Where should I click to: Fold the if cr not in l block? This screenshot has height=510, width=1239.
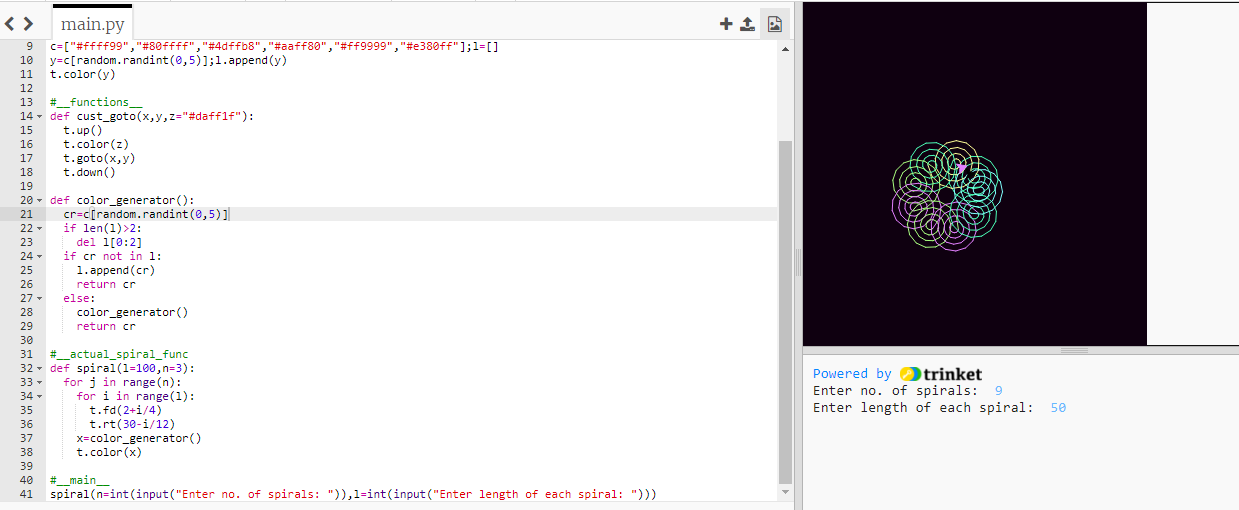coord(39,256)
